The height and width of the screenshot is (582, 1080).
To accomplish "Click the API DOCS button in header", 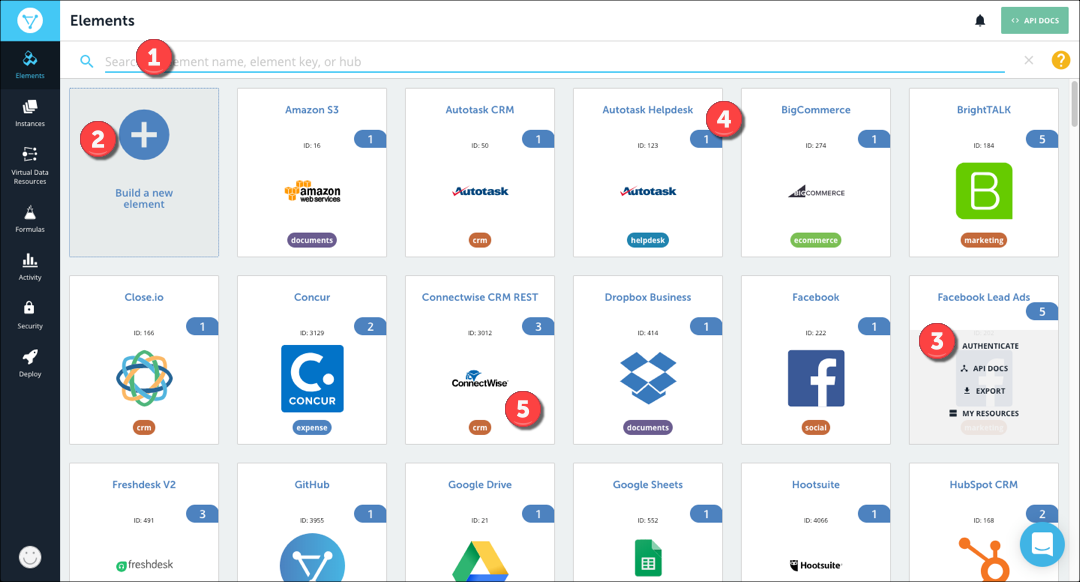I will (1035, 21).
